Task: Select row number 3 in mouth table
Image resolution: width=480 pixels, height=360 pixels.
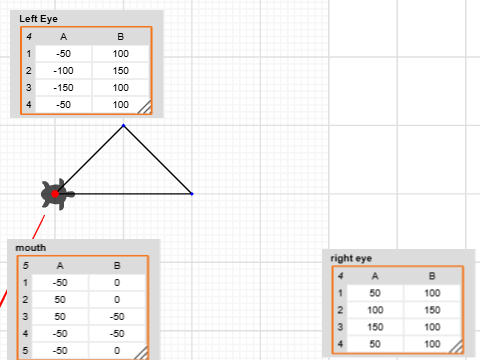Action: (x=25, y=317)
